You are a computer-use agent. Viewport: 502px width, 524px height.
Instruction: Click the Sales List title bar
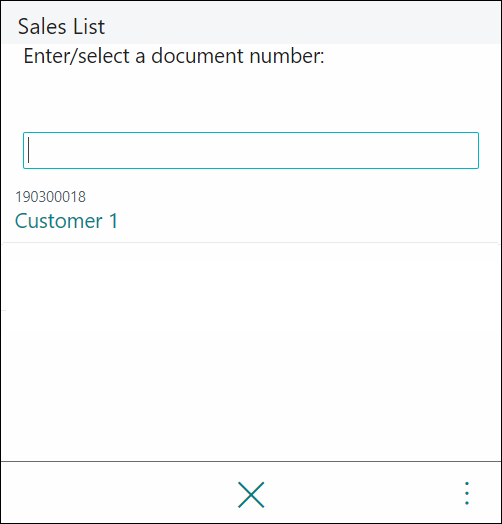click(251, 23)
